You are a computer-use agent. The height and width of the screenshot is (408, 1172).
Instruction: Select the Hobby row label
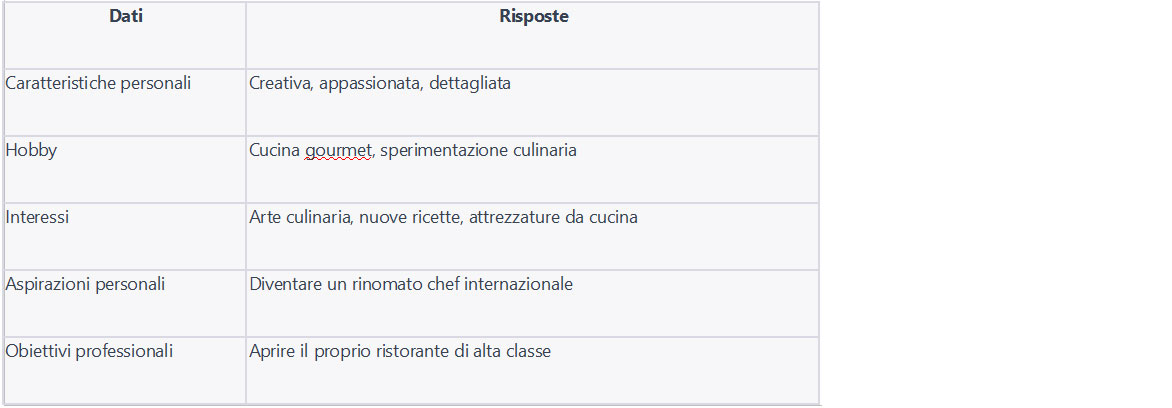(31, 150)
